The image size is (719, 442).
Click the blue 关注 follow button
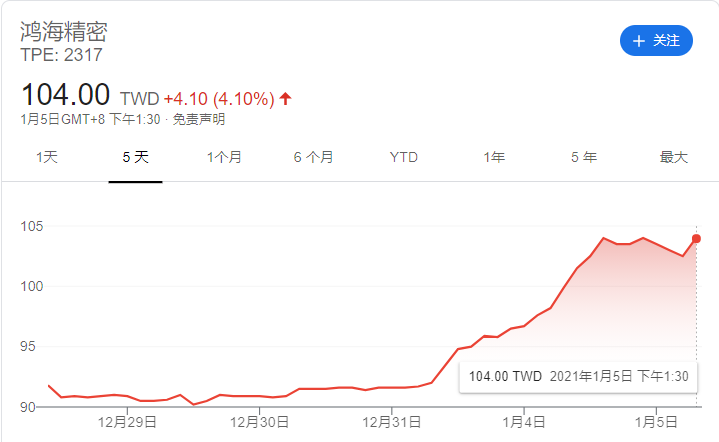656,41
